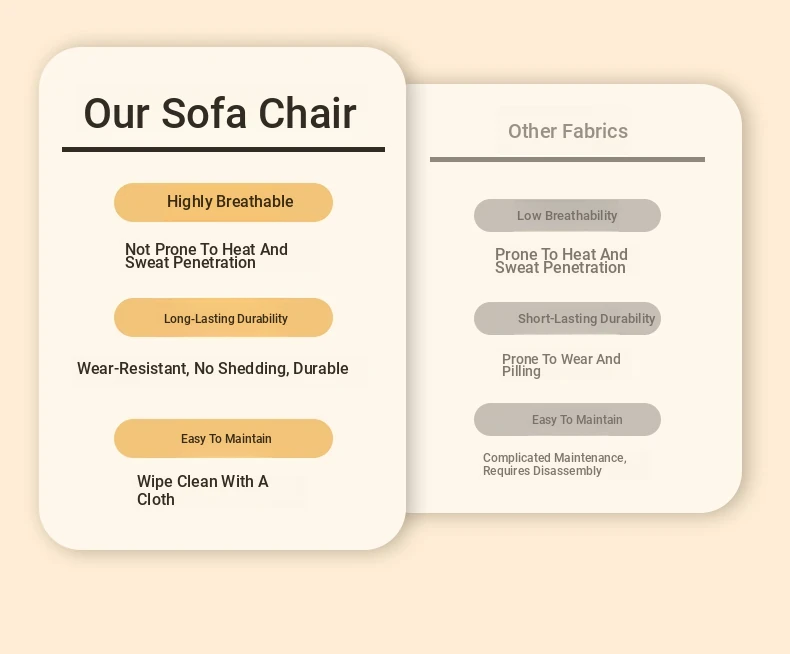The height and width of the screenshot is (654, 790).
Task: Click Complicated Maintenance, Requires Disassembly text
Action: tap(555, 464)
